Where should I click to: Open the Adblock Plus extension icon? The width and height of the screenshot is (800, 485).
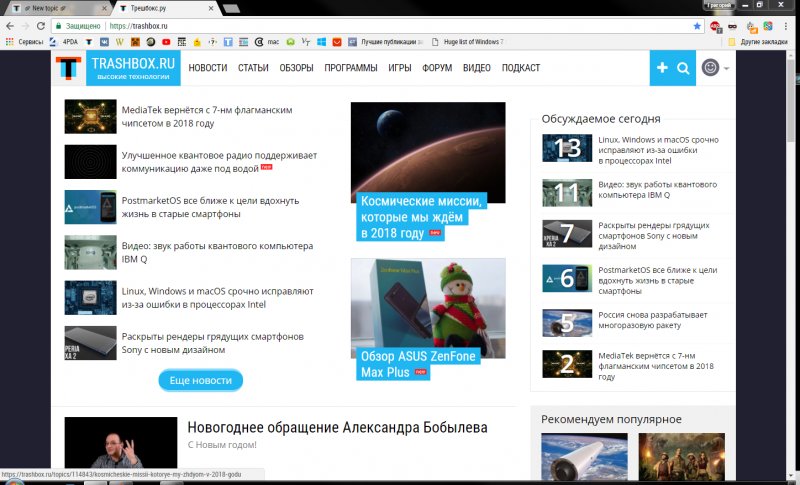tap(715, 26)
